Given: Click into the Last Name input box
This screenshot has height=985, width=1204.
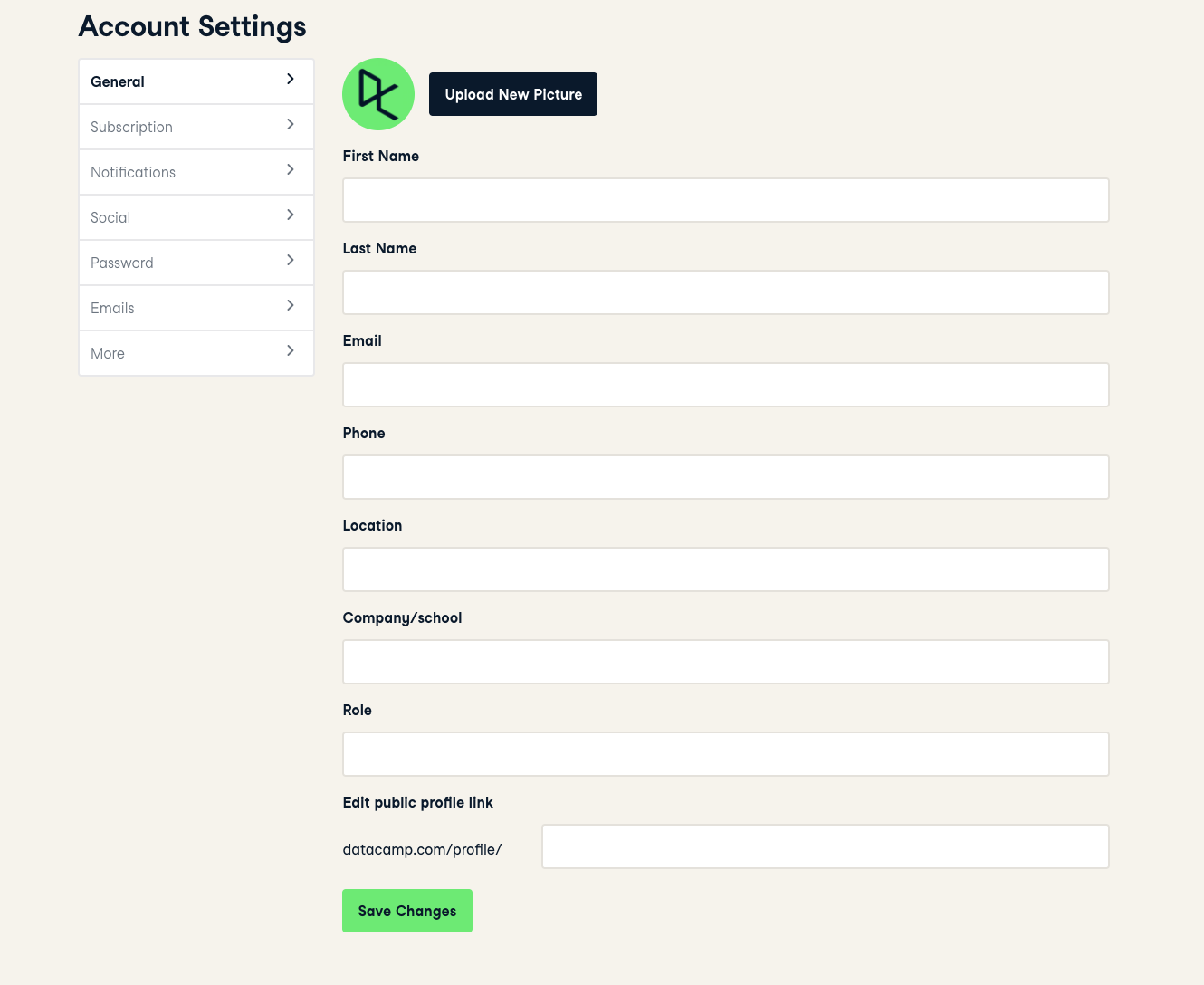Looking at the screenshot, I should click(725, 292).
